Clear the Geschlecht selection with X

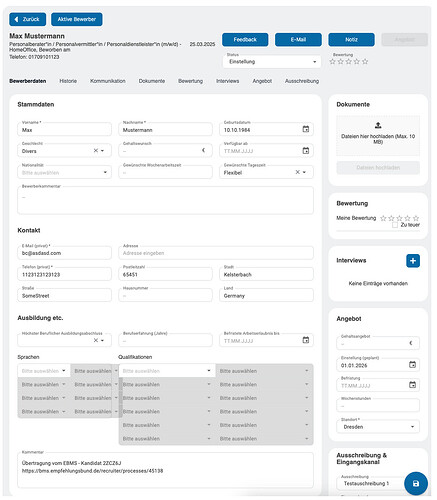96,151
